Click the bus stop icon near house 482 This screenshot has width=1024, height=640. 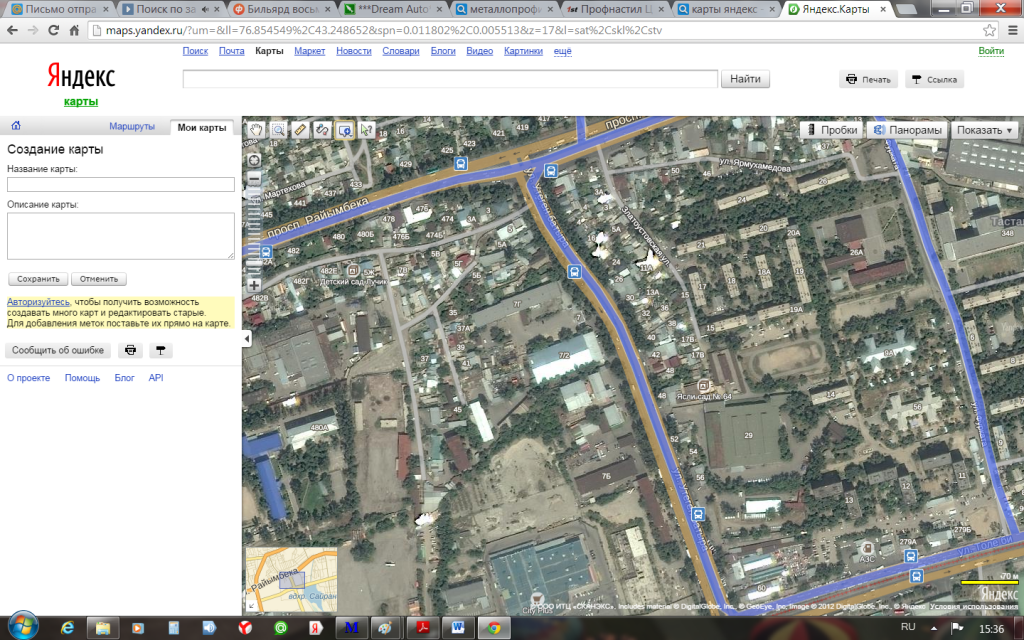point(266,252)
